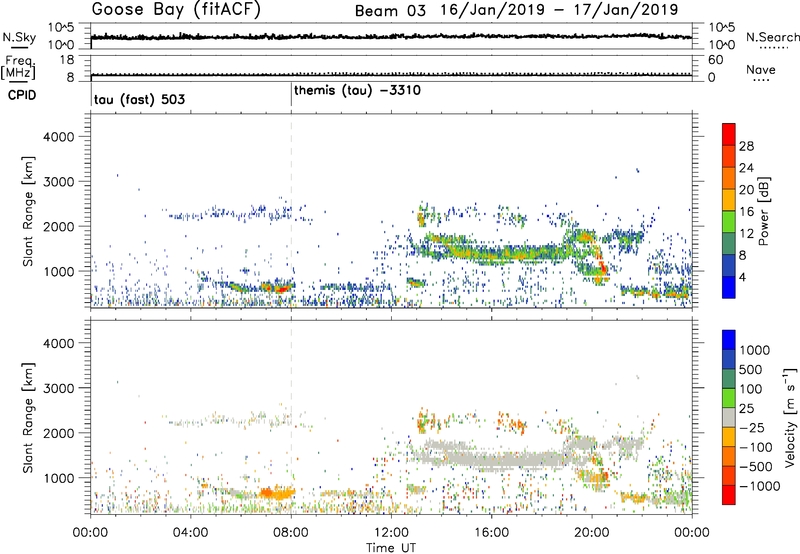Click the bright blue top Velocity colorbar segment

pyautogui.click(x=729, y=340)
